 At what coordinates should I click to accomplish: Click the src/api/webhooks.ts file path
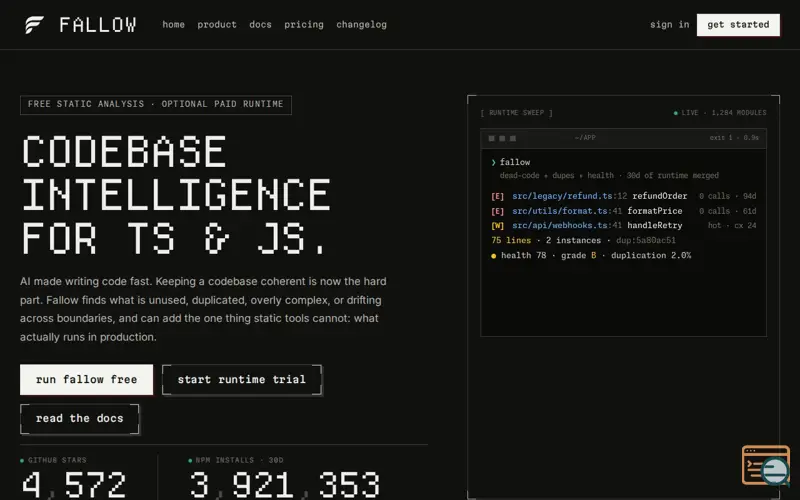(560, 226)
